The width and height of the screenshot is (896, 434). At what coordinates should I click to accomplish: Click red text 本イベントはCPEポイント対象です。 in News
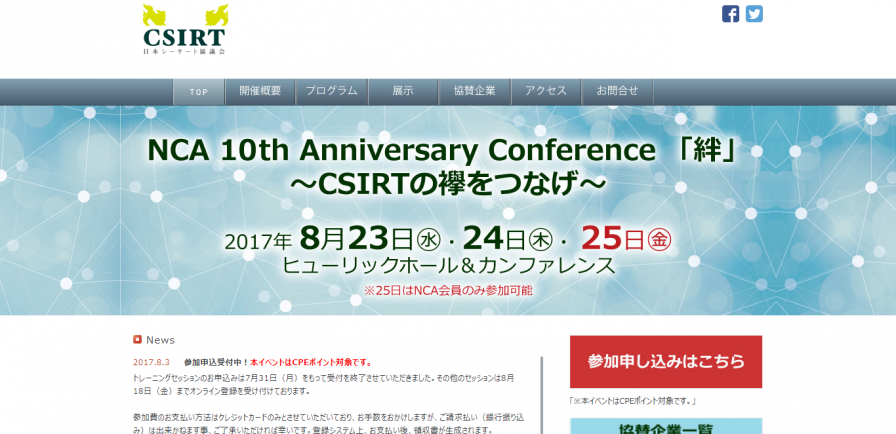click(x=311, y=362)
